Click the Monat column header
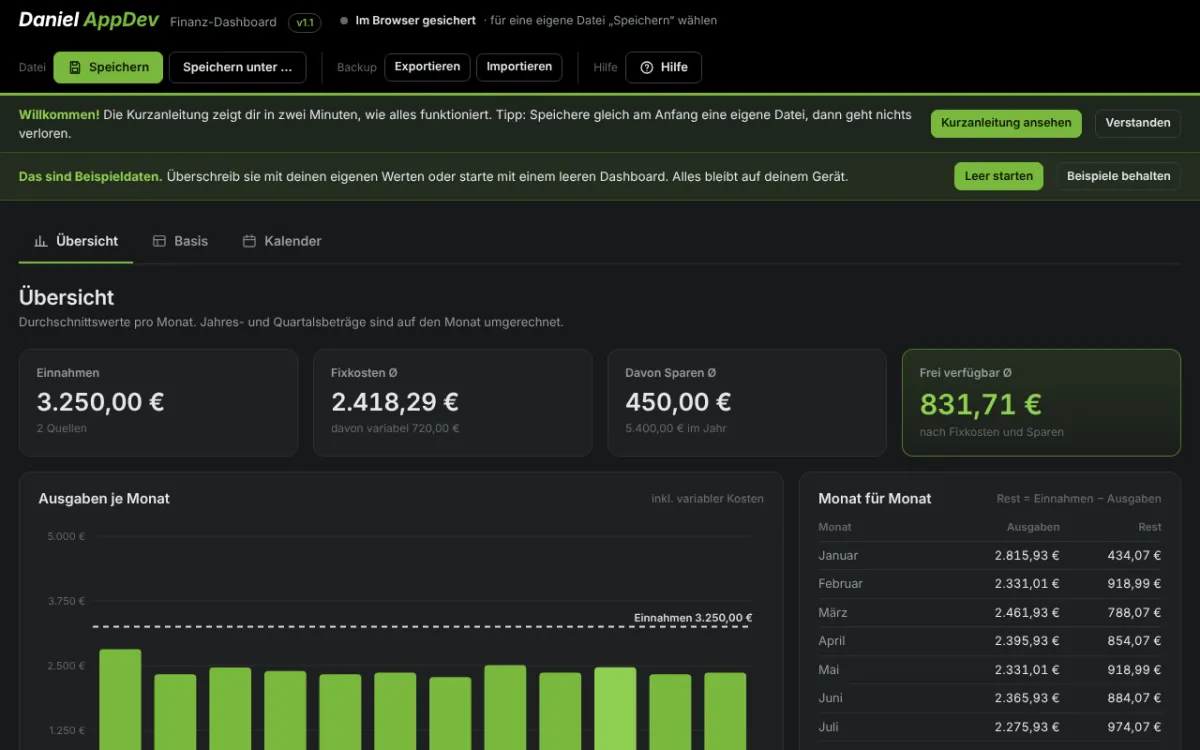 click(835, 527)
